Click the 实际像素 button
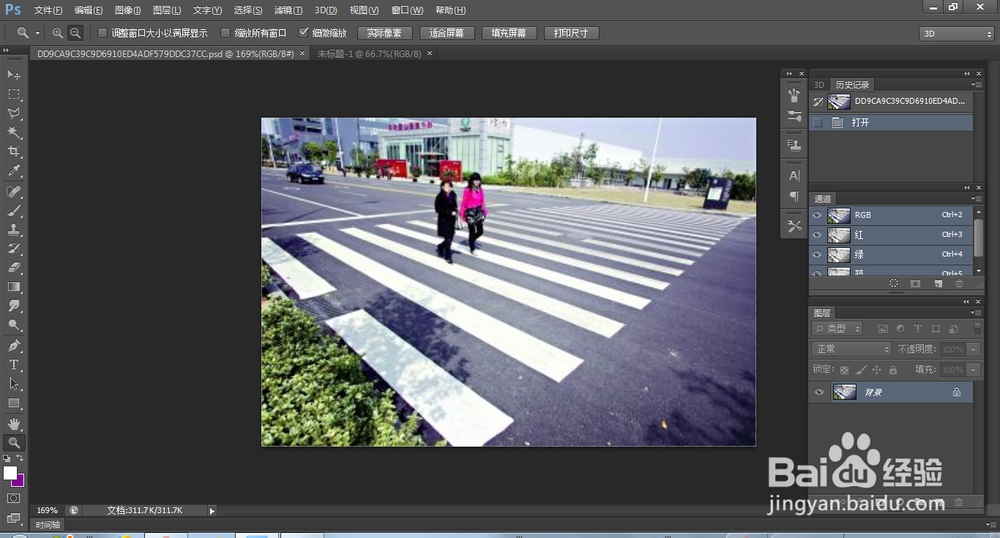 (x=384, y=33)
